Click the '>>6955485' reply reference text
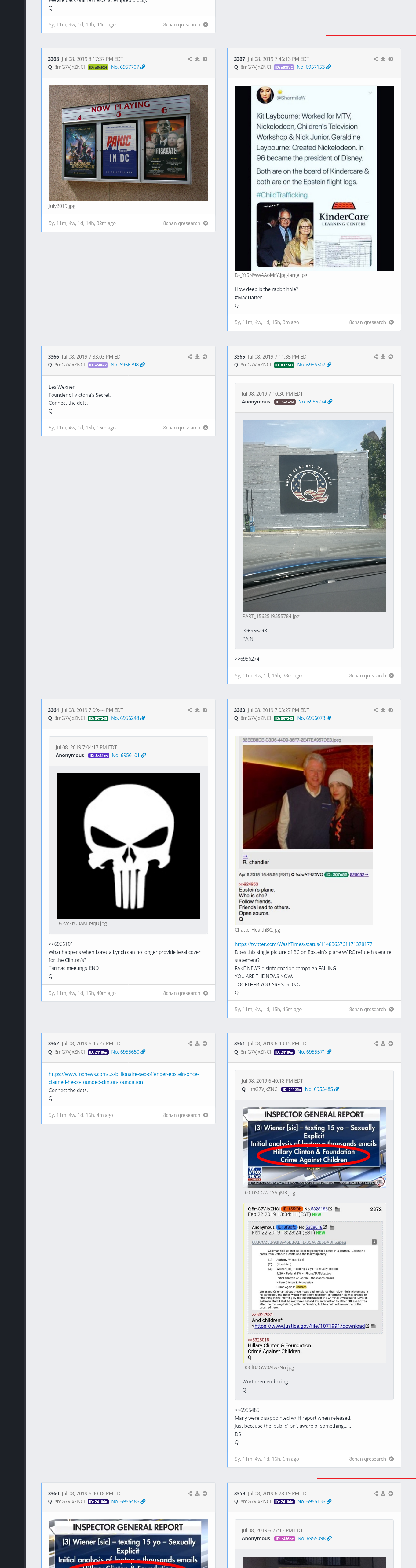 coord(247,1410)
